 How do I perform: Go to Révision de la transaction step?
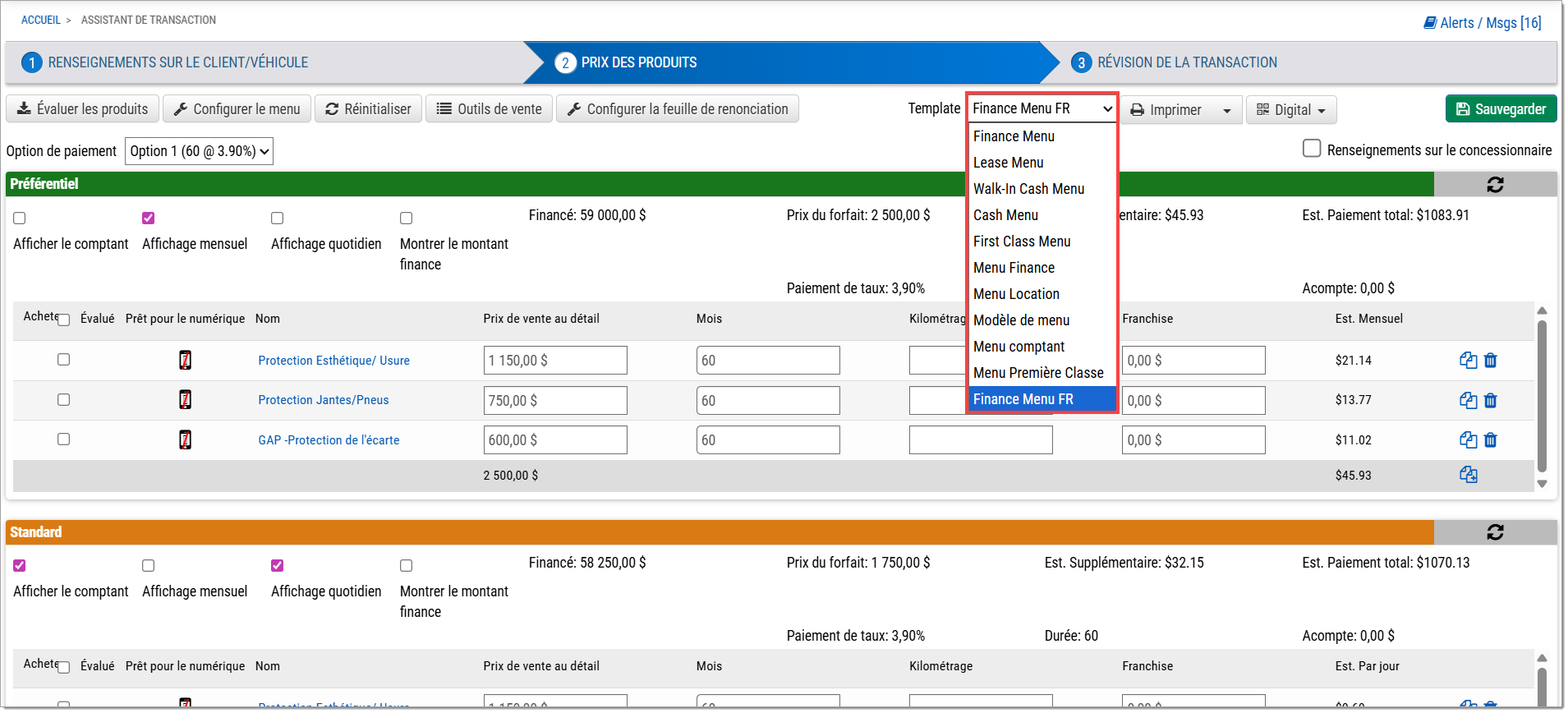1186,62
